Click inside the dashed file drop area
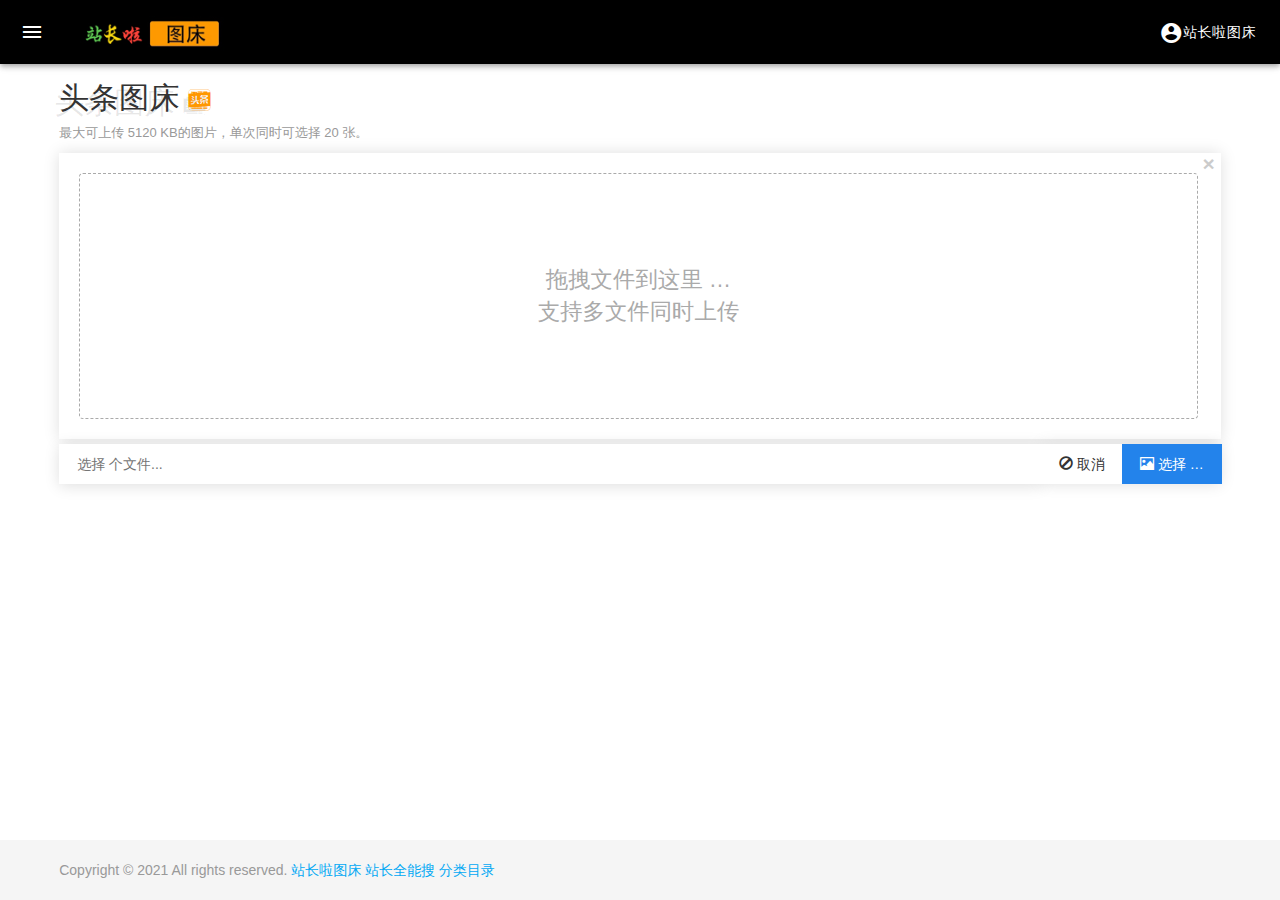Viewport: 1280px width, 900px height. coord(638,296)
